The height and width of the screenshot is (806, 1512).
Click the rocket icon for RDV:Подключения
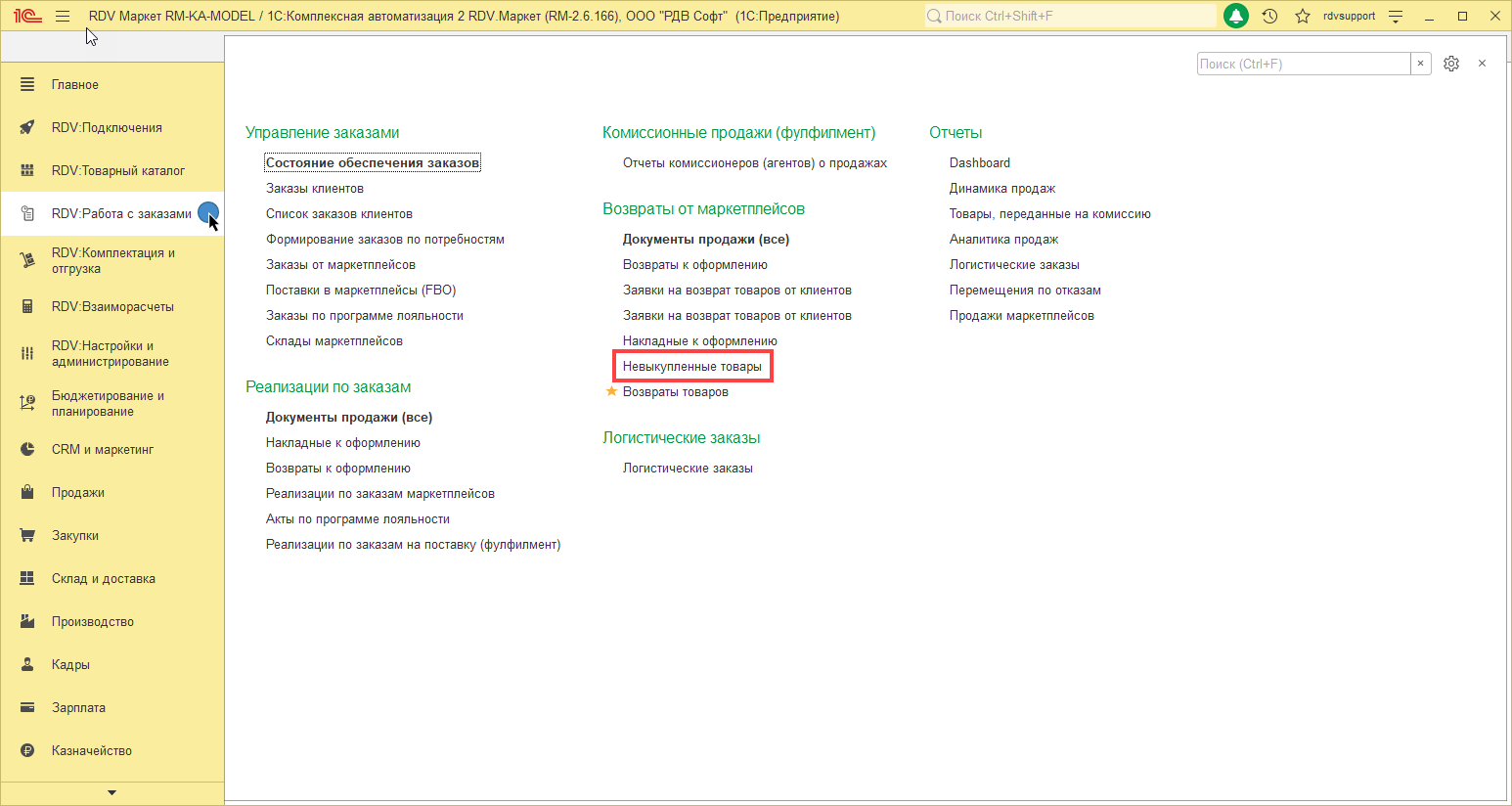coord(27,128)
